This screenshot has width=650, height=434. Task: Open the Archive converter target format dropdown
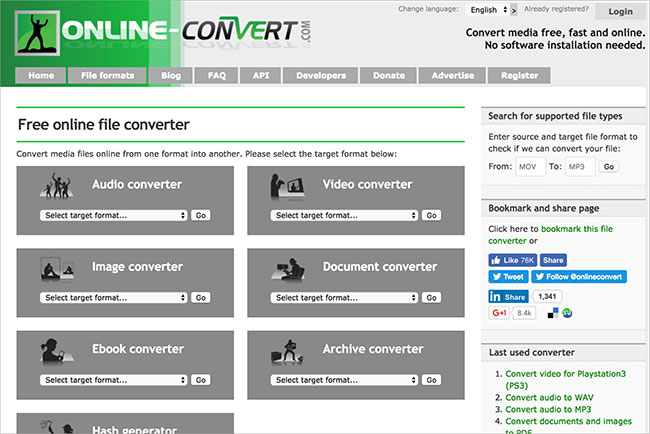pos(344,380)
